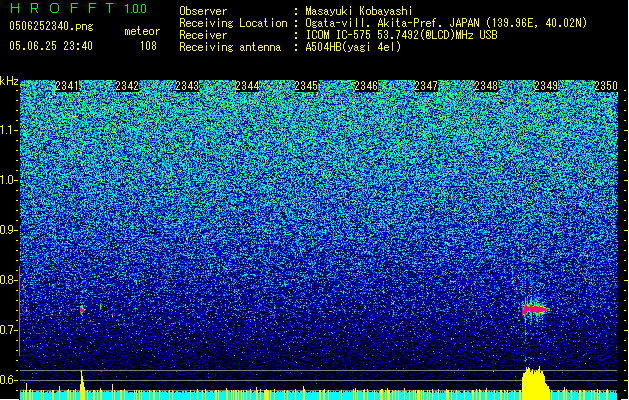Click the observer name Masayuki Kobayashi
The height and width of the screenshot is (400, 629).
(x=359, y=11)
